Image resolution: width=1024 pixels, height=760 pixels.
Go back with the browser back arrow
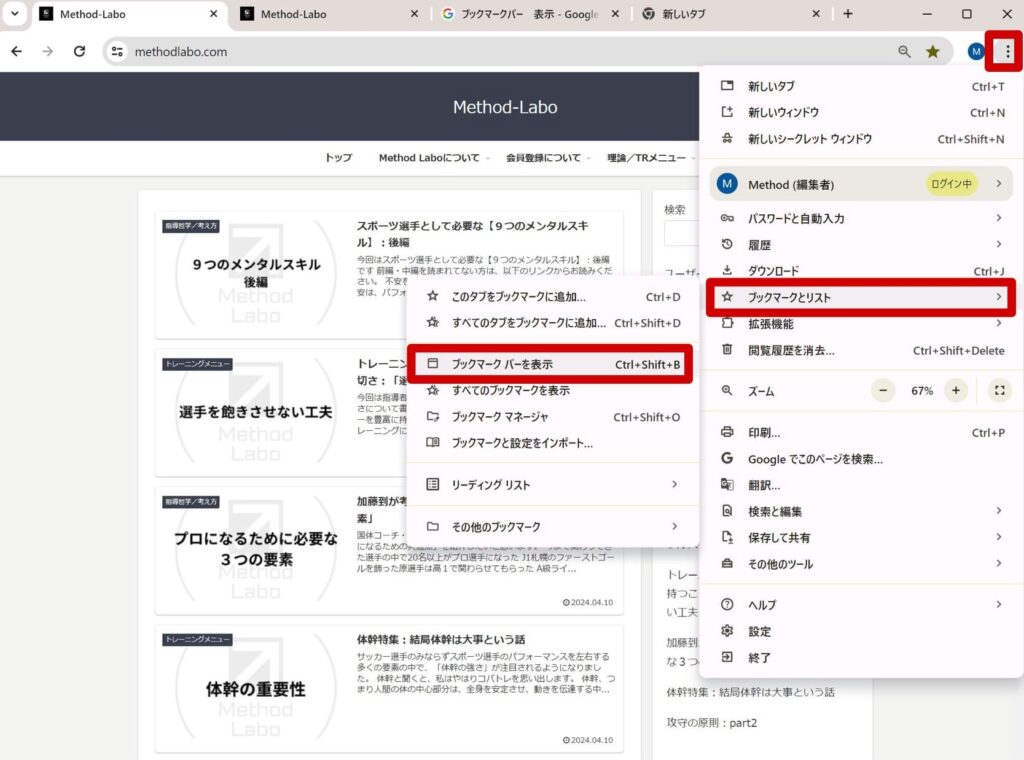point(17,51)
